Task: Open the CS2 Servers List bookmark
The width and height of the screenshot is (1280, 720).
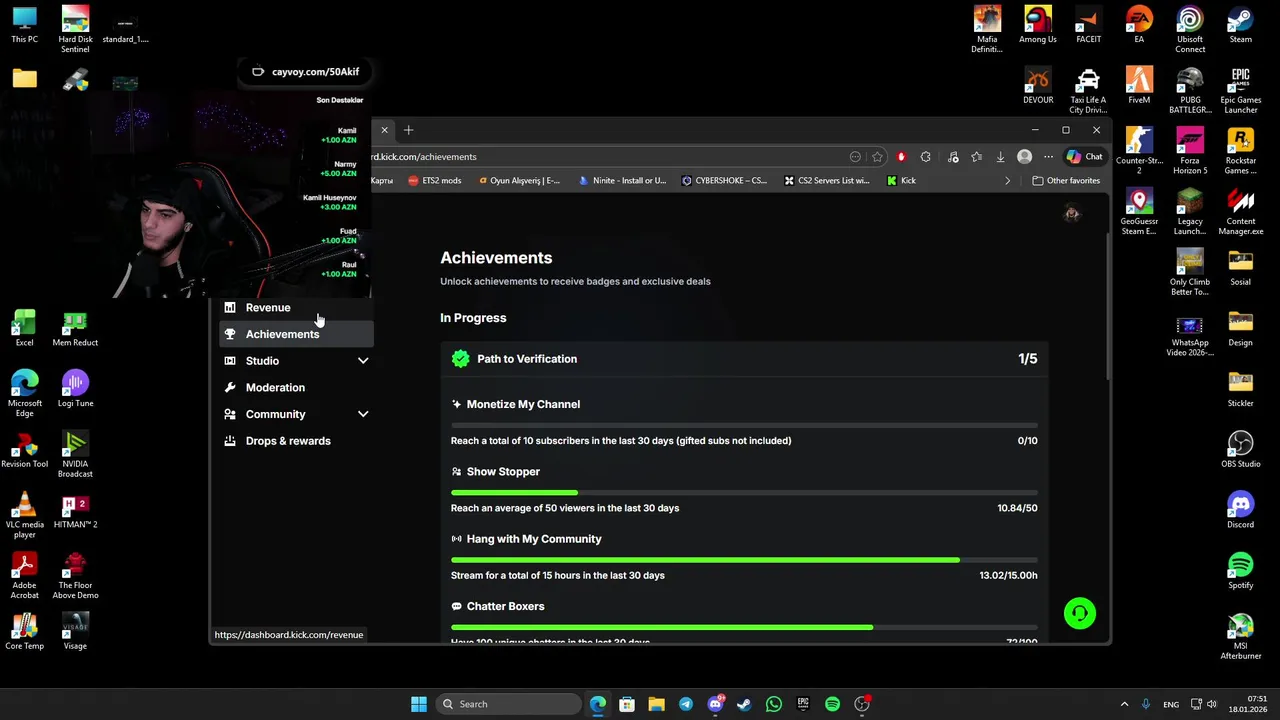Action: coord(826,181)
